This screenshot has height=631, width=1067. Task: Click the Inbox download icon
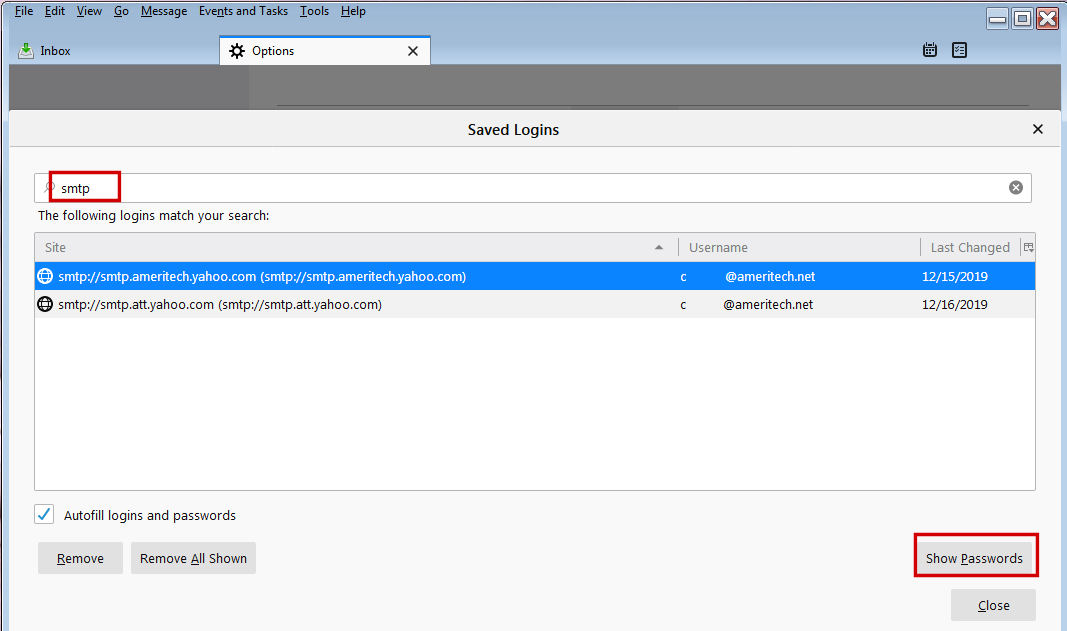click(26, 50)
